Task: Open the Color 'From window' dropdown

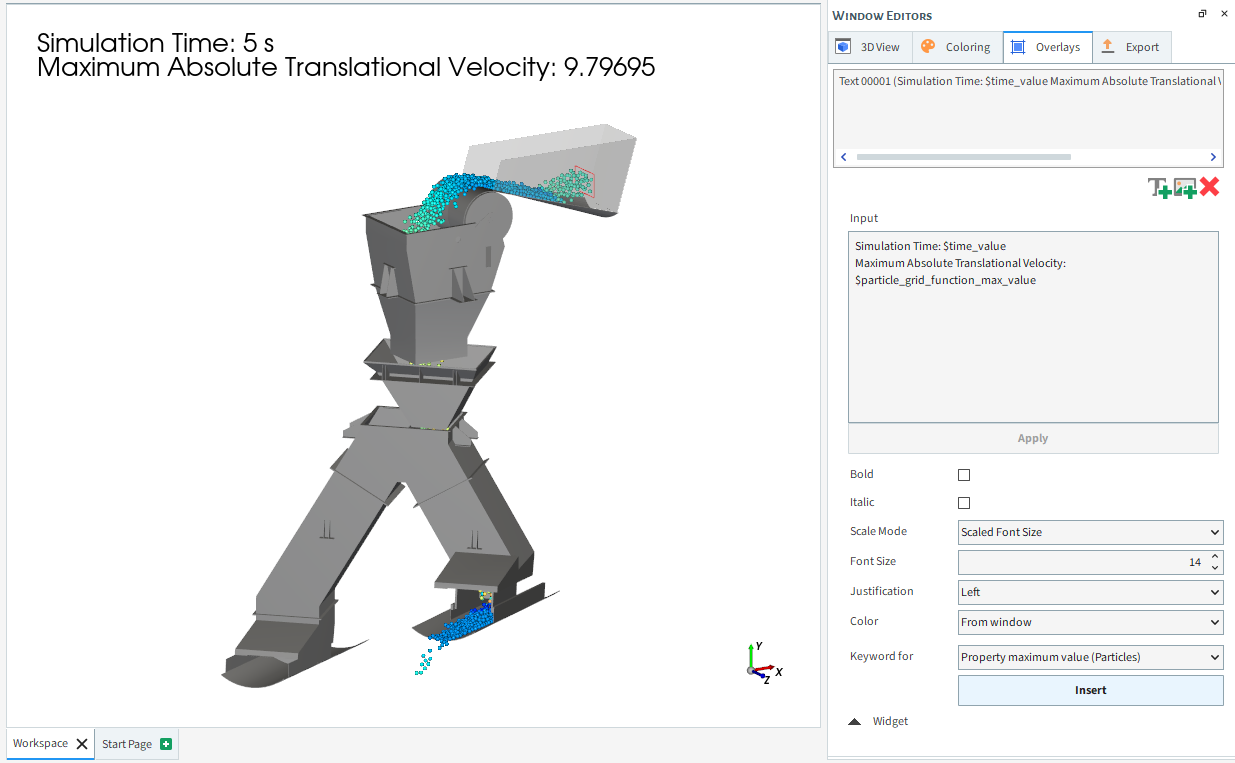Action: [1090, 622]
